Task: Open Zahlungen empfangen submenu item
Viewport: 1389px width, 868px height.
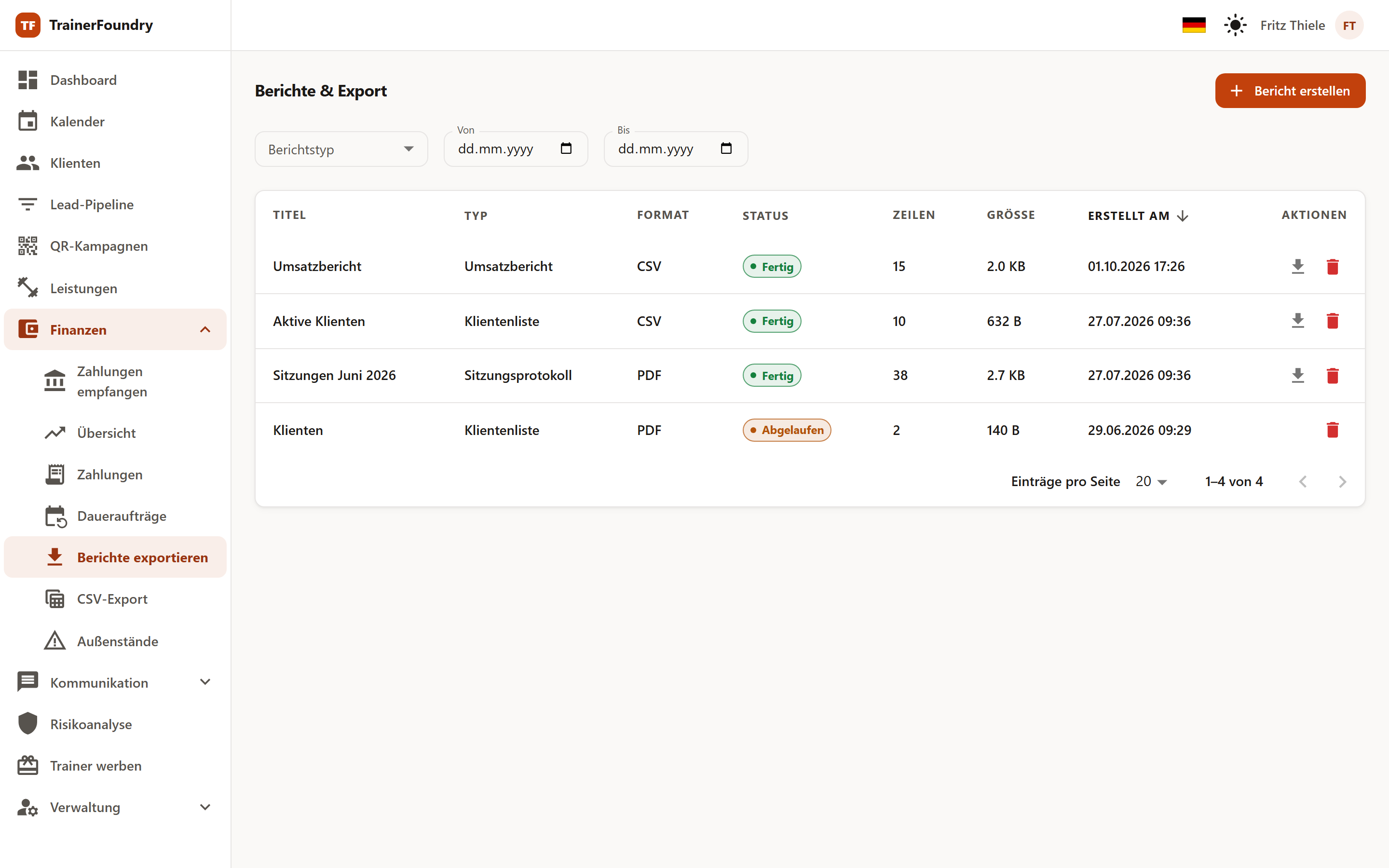Action: coord(115,381)
